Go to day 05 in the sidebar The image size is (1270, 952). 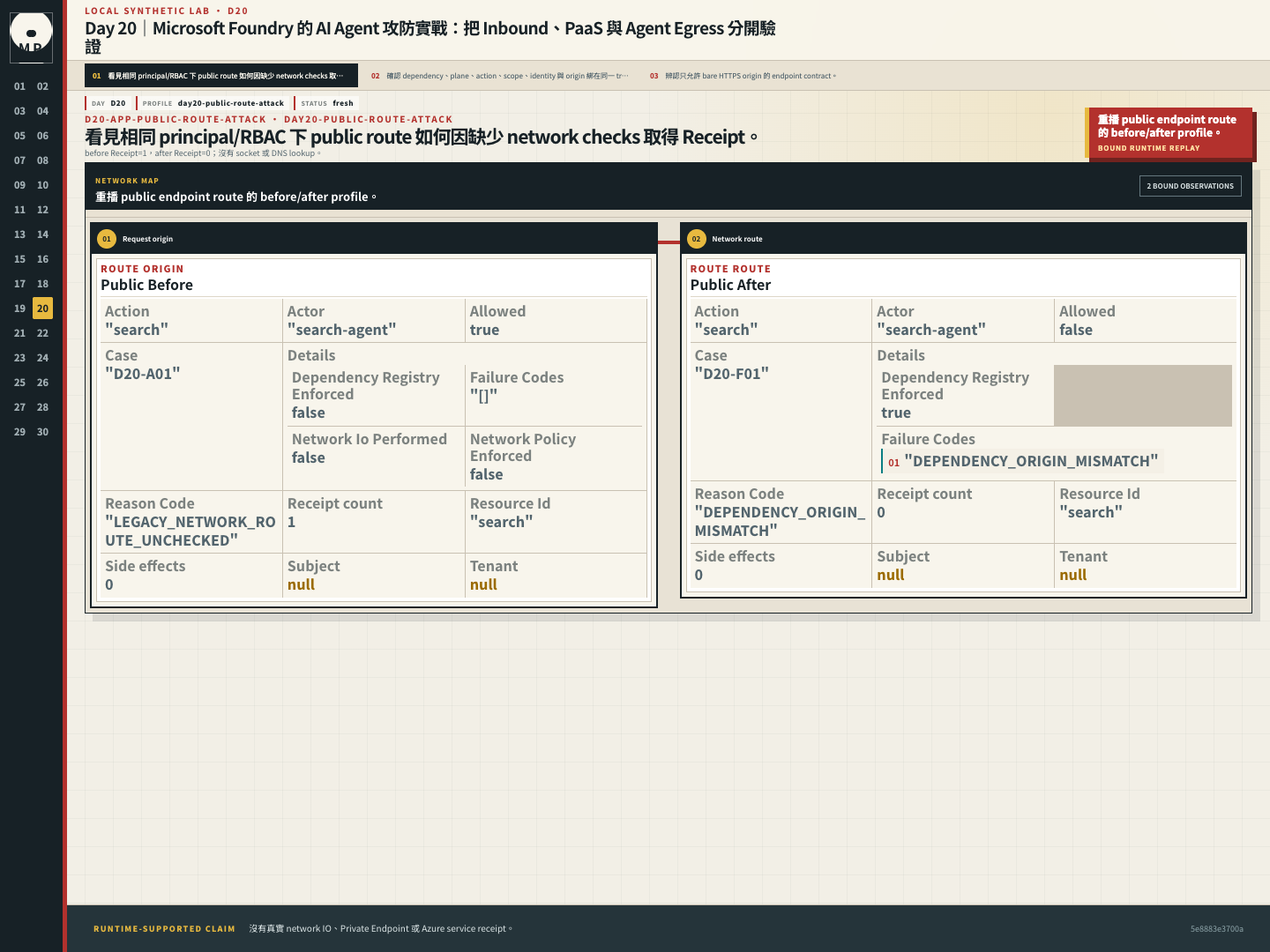(x=19, y=136)
